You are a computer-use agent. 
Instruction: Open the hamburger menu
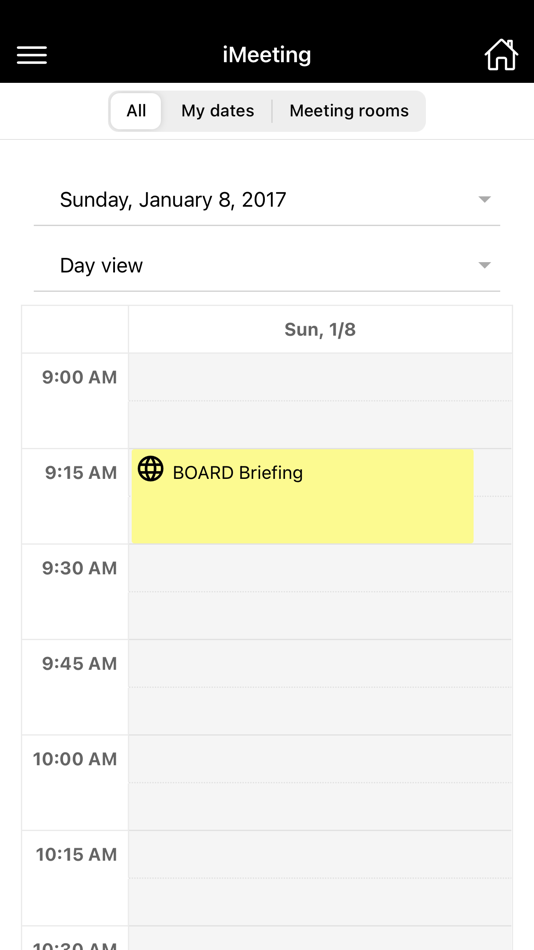point(32,55)
